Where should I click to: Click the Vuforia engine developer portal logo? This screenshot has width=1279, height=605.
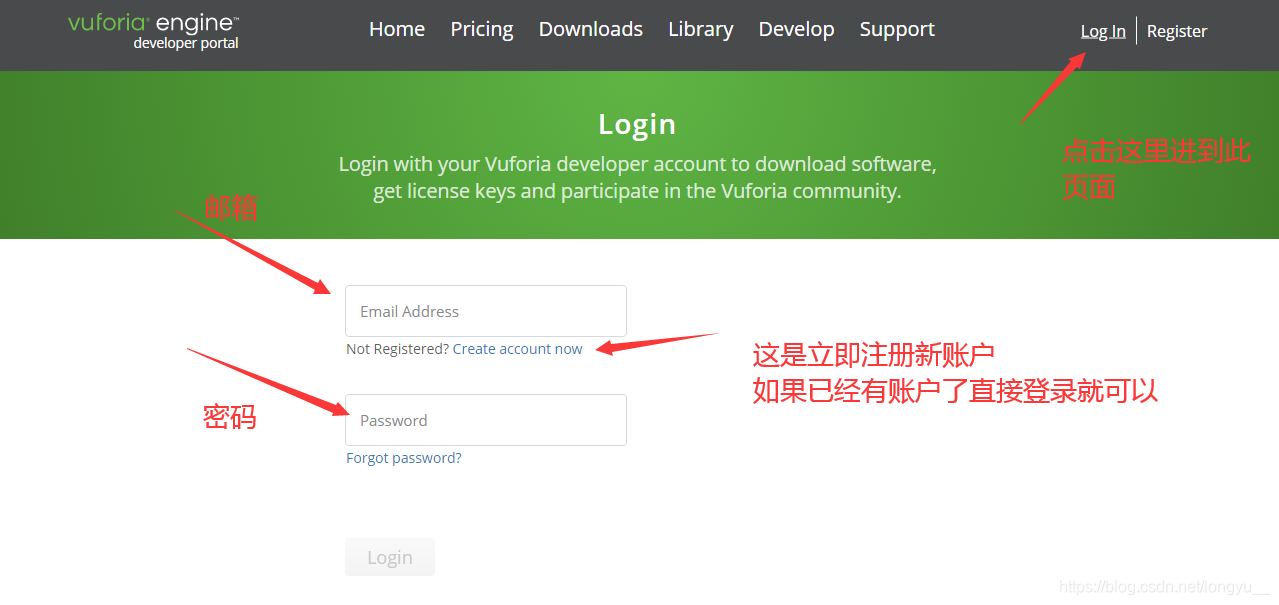[154, 31]
